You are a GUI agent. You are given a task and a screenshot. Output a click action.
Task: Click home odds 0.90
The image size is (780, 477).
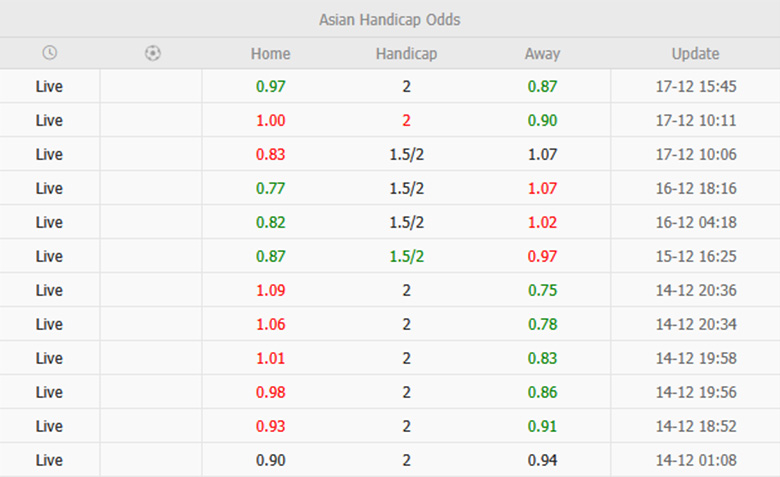pos(270,460)
